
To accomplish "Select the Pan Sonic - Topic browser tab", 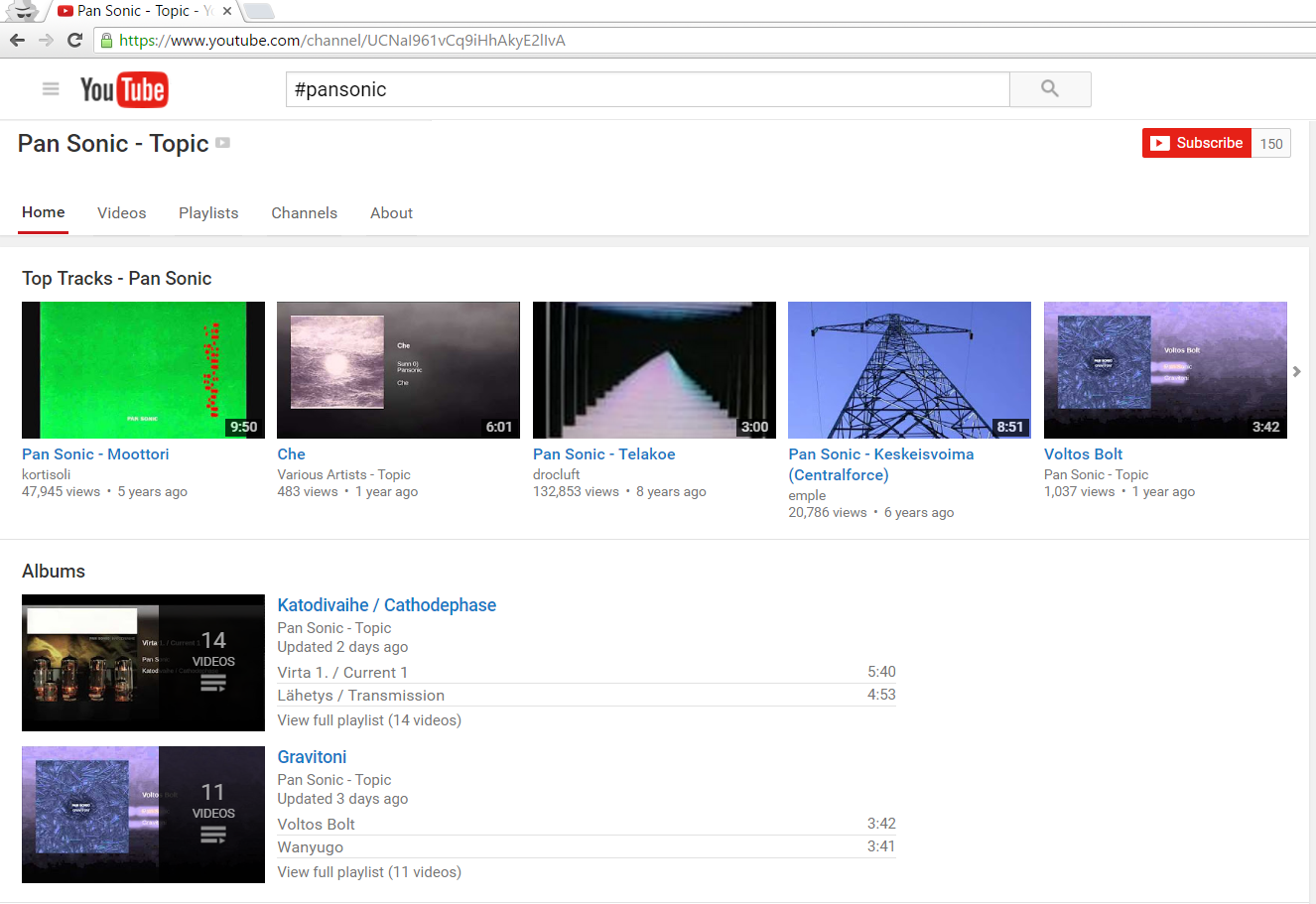I will (145, 11).
